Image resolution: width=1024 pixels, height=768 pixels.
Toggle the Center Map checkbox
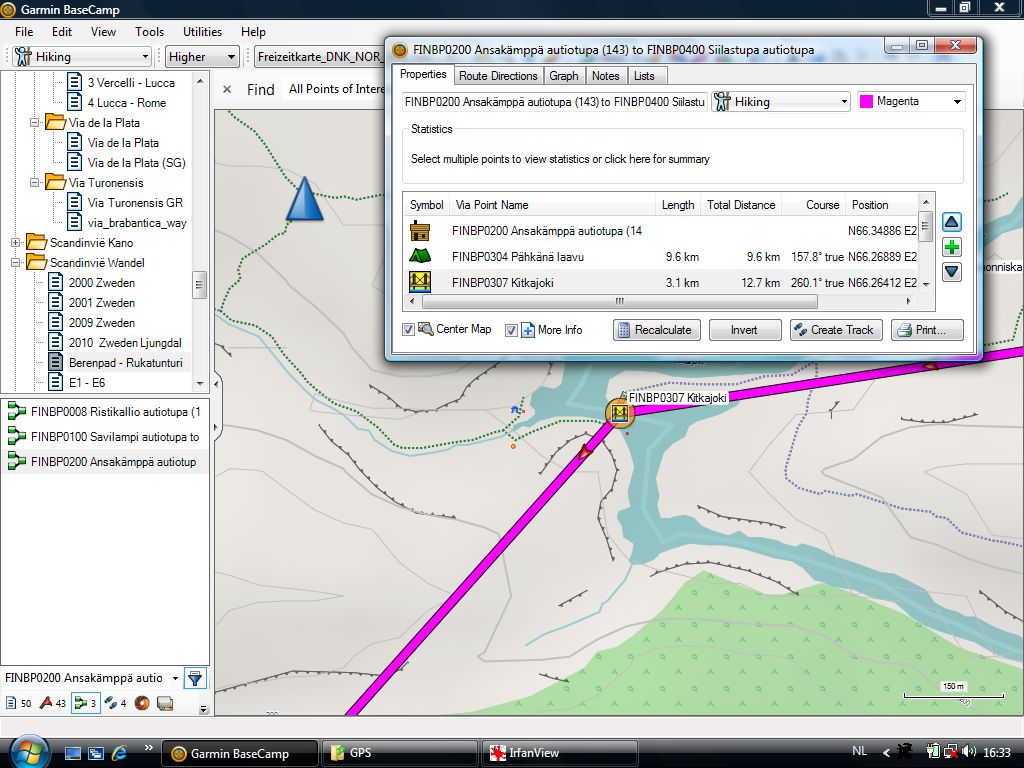tap(408, 330)
